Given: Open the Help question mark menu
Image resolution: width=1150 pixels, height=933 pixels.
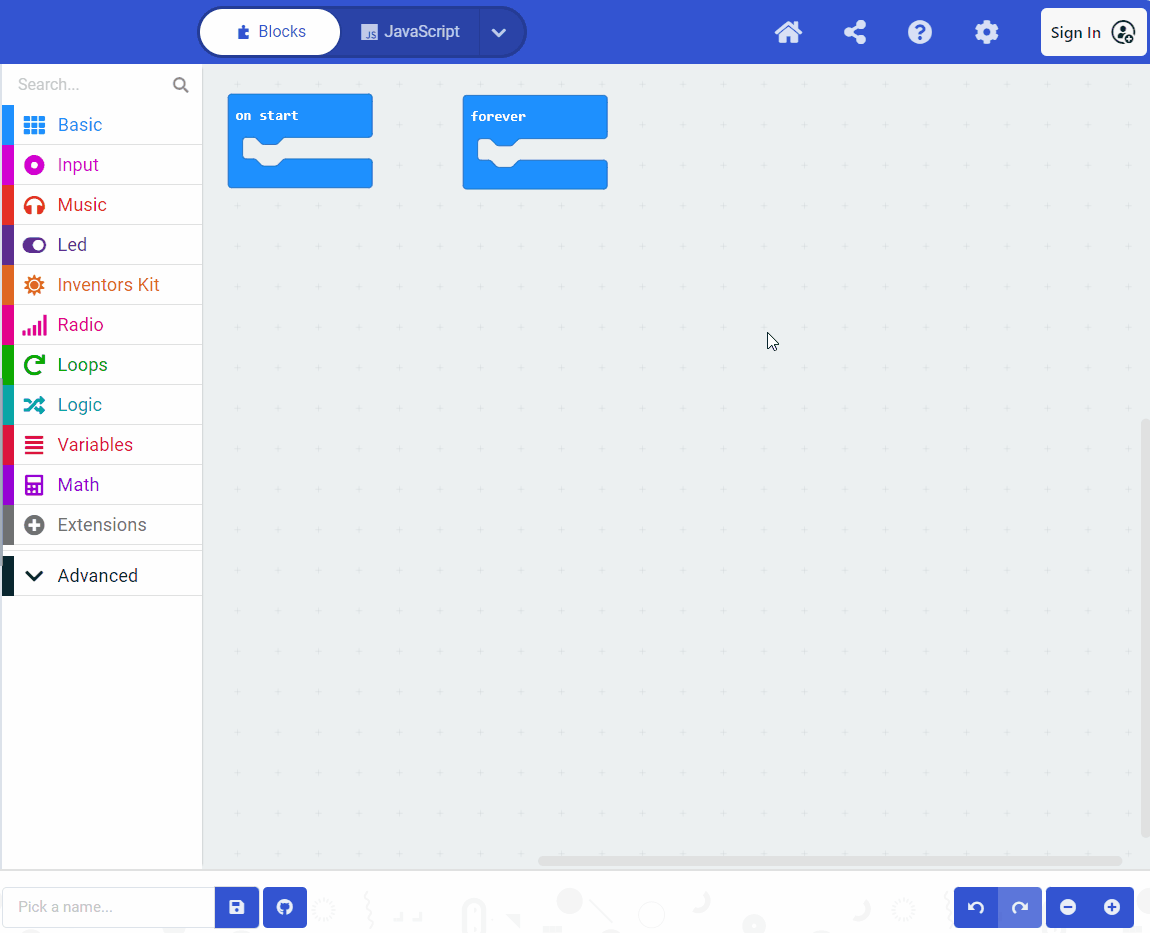Looking at the screenshot, I should point(920,32).
